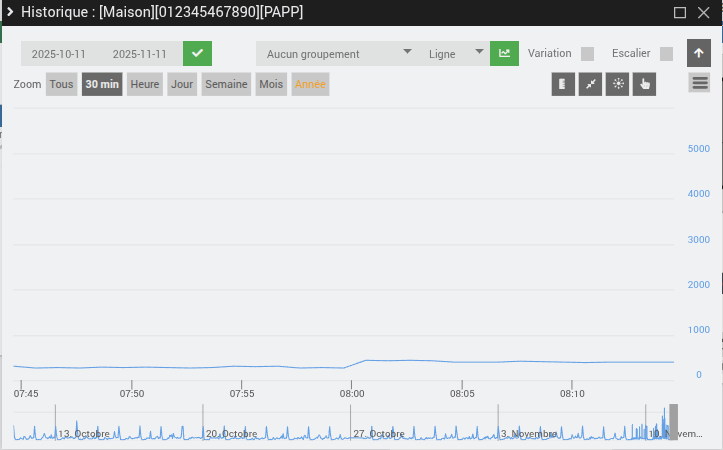The width and height of the screenshot is (723, 450).
Task: Click the 08:00 x-axis label
Action: click(352, 394)
